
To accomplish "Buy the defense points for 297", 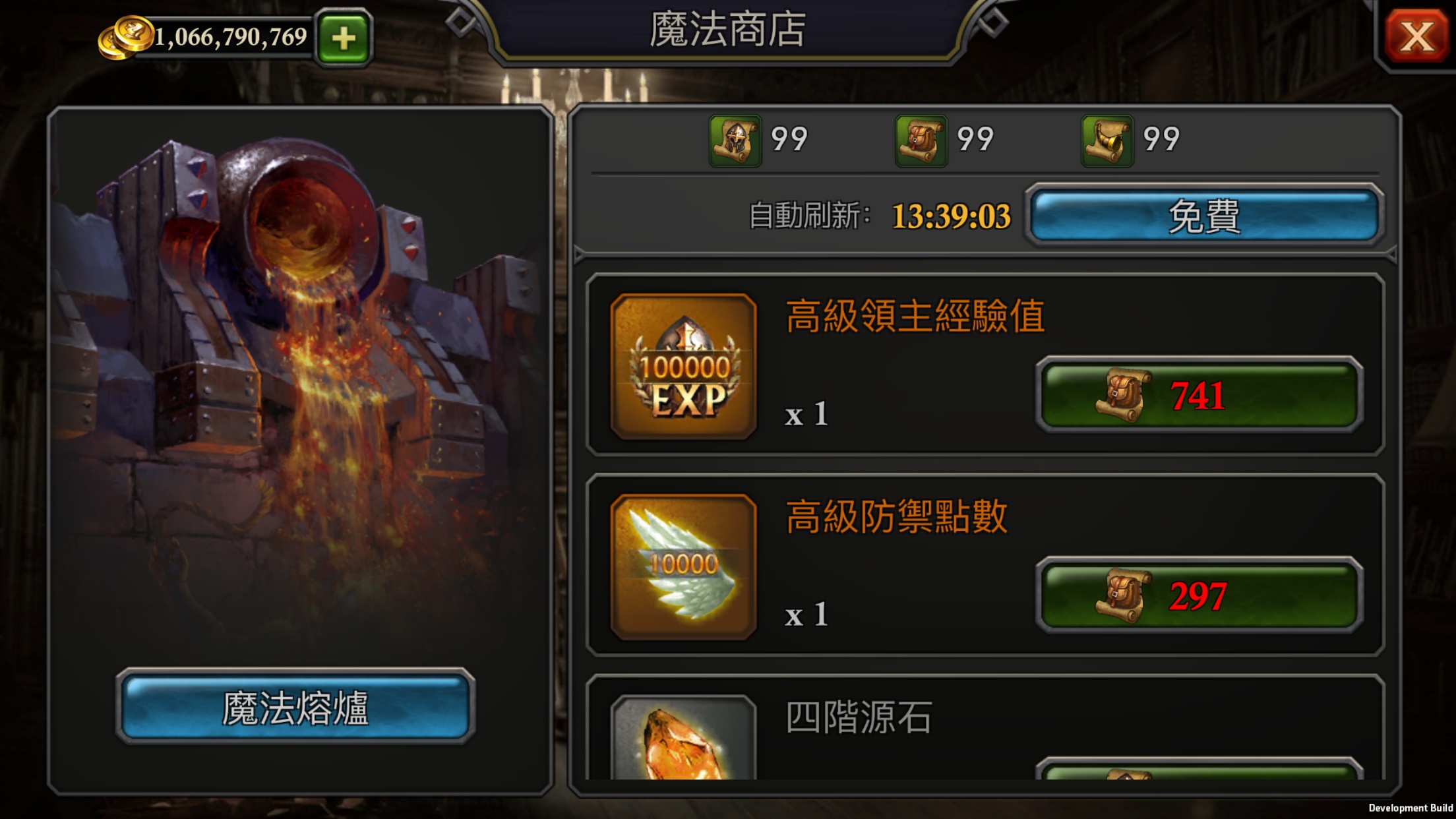I will click(1199, 595).
